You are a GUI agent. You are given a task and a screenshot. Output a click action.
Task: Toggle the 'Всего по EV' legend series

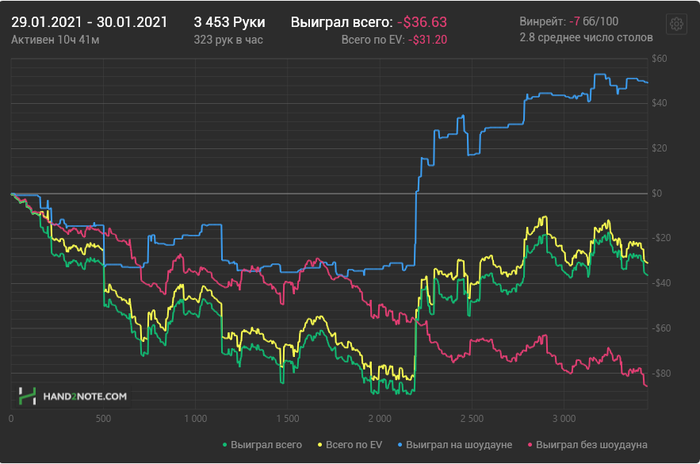click(x=350, y=445)
